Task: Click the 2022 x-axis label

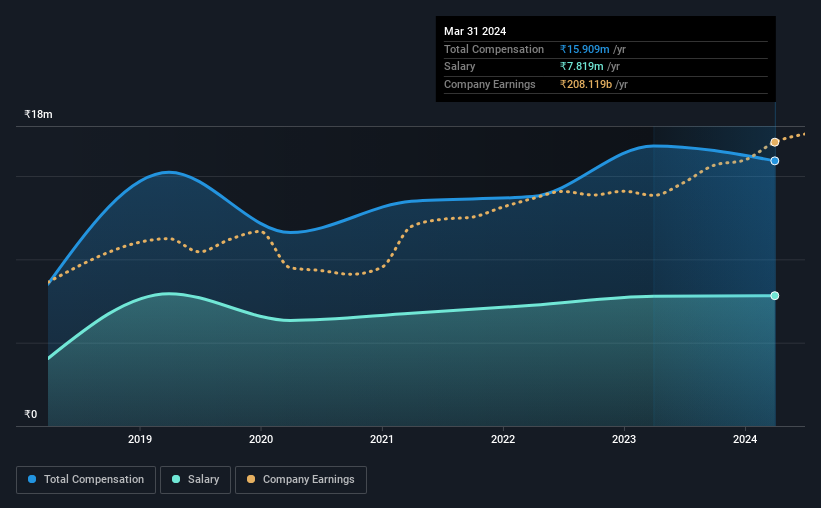Action: [x=503, y=439]
